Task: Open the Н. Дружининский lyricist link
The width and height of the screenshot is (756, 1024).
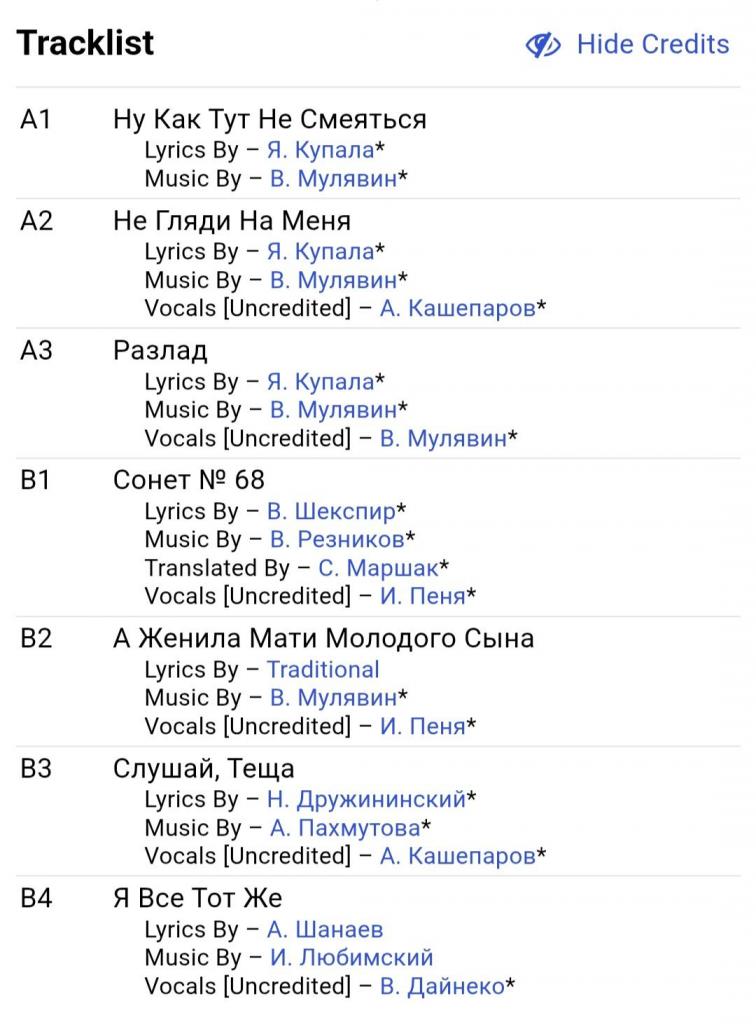Action: click(366, 799)
